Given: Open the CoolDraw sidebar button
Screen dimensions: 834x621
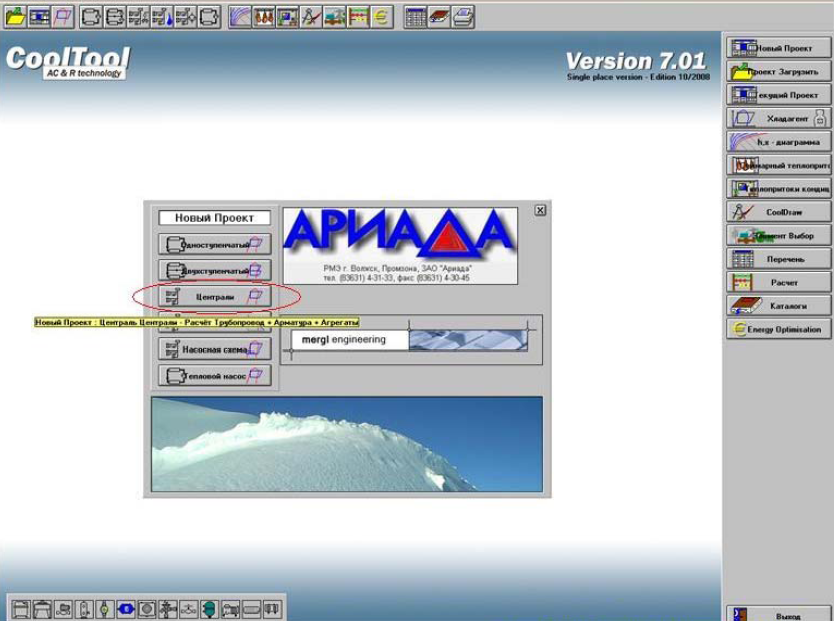Looking at the screenshot, I should [778, 212].
